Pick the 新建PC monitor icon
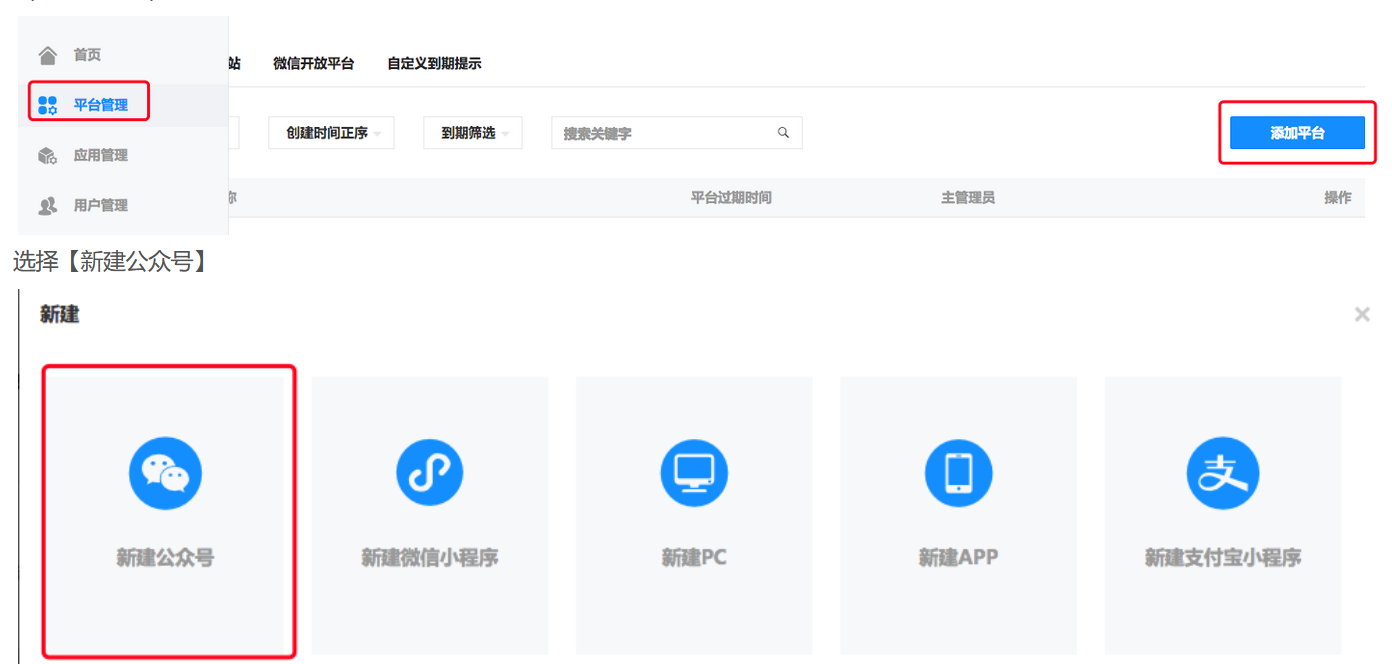1392x664 pixels. [x=693, y=473]
